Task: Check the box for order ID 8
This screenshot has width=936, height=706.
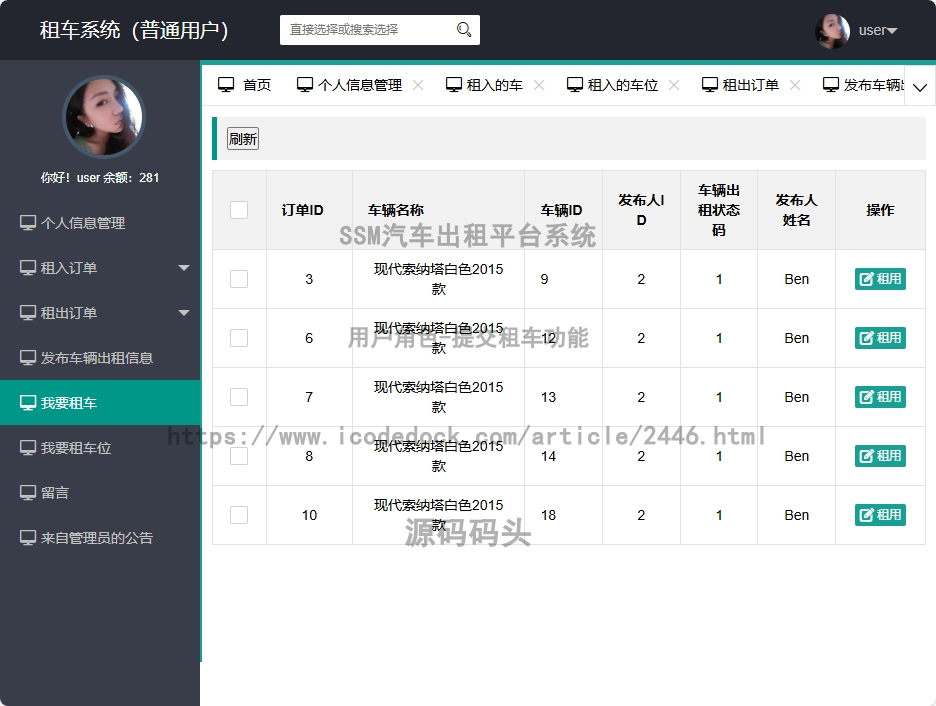Action: (x=239, y=456)
